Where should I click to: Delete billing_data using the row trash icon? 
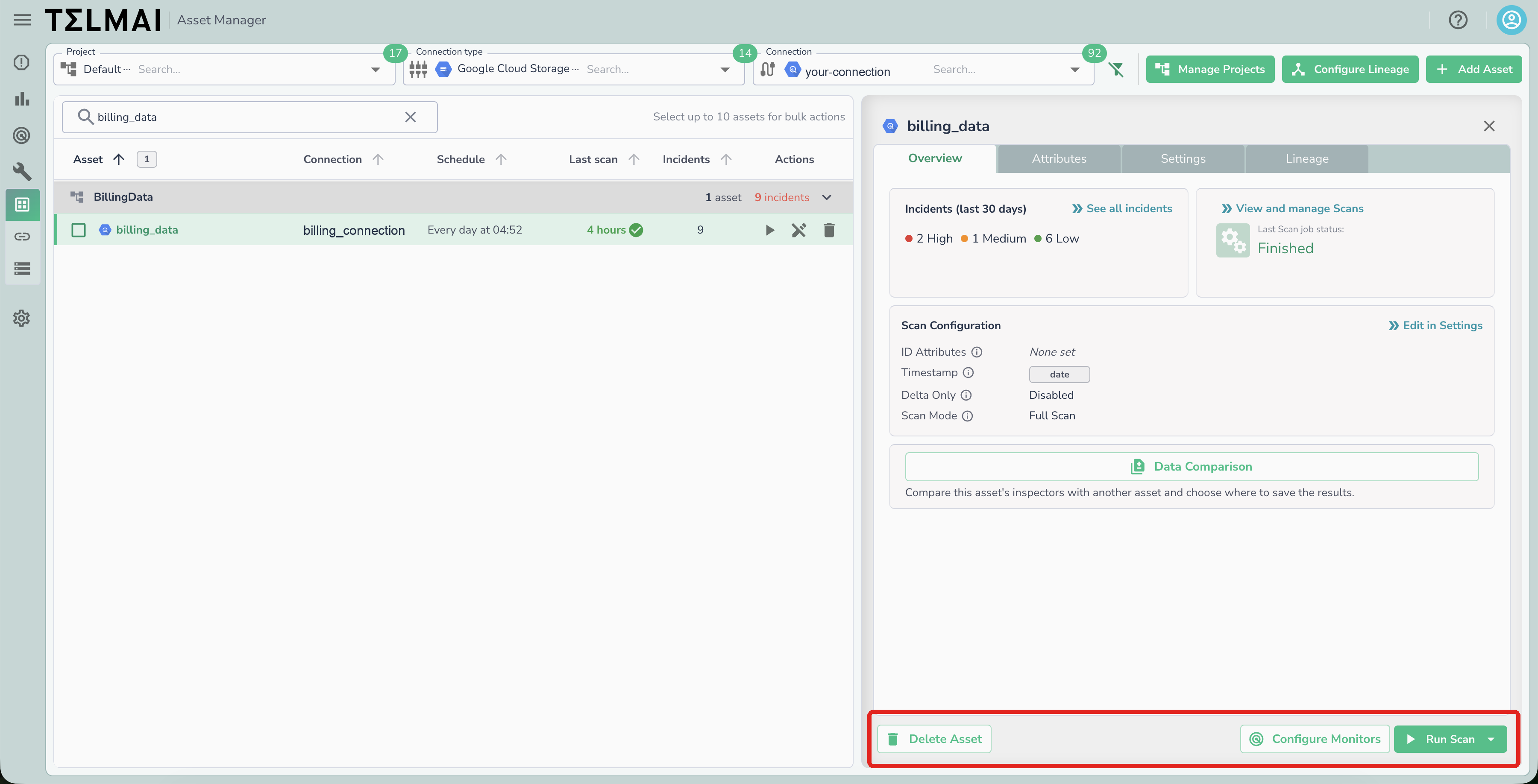(x=829, y=230)
